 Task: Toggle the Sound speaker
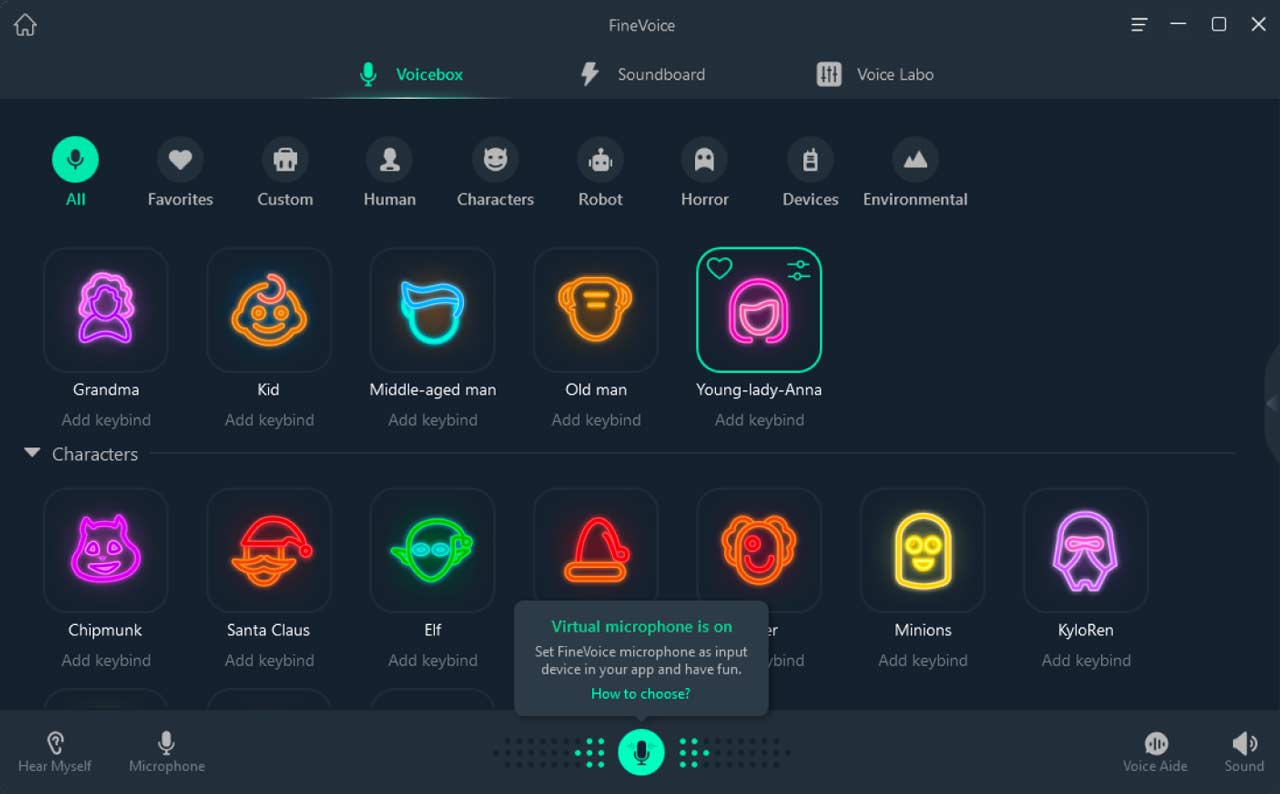tap(1244, 752)
